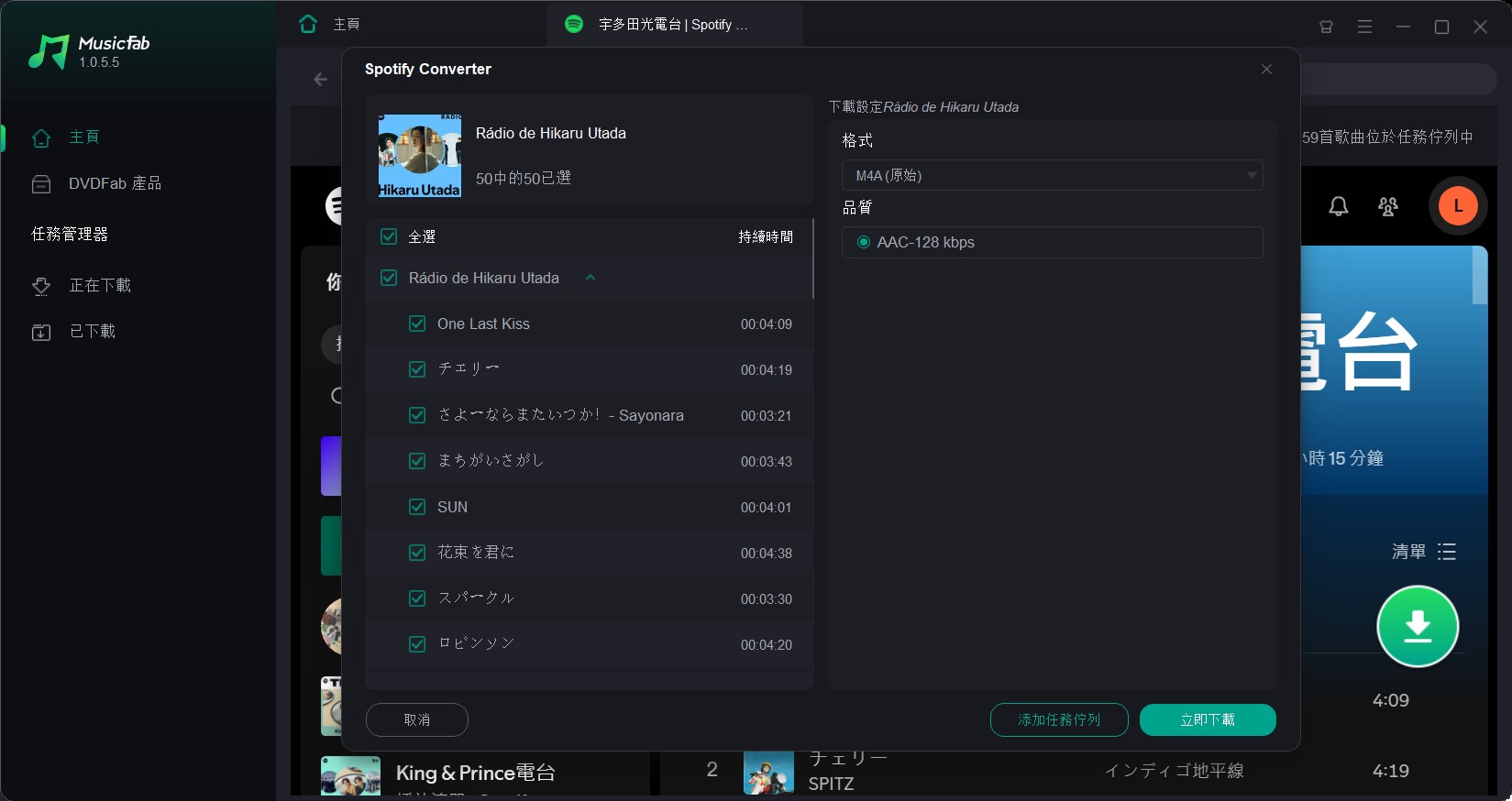1512x801 pixels.
Task: Click the チェリー album art in Spotify page
Action: pyautogui.click(x=768, y=773)
